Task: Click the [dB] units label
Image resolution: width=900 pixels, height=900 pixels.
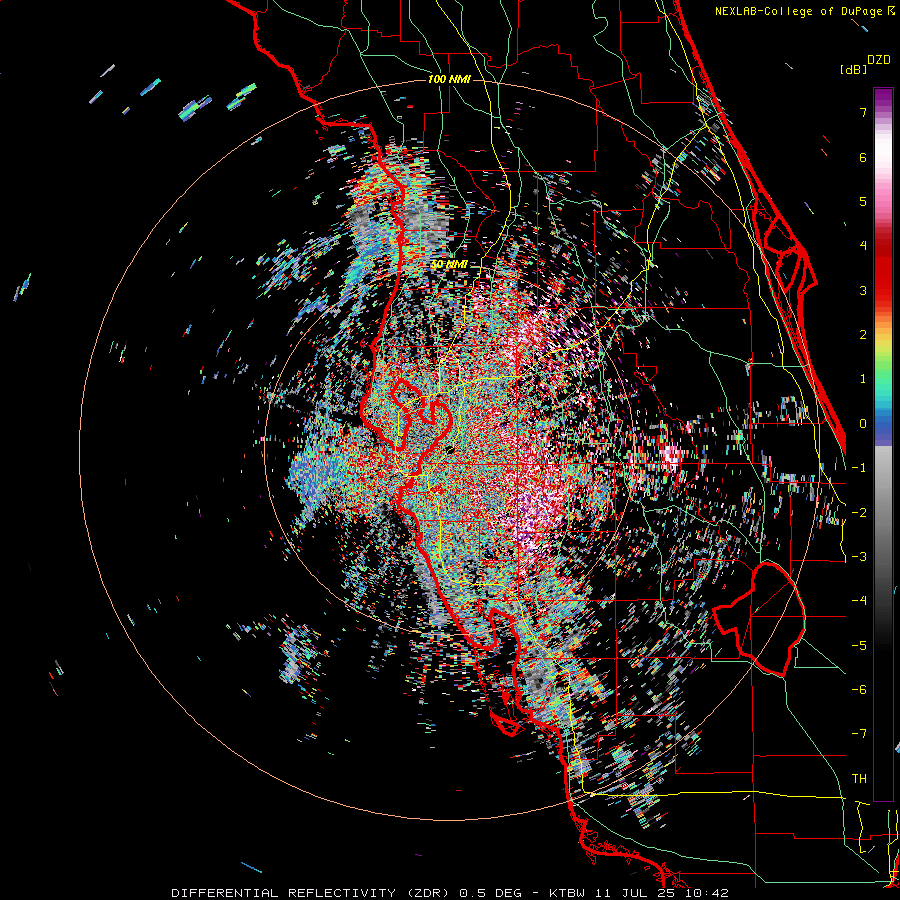Action: (854, 69)
